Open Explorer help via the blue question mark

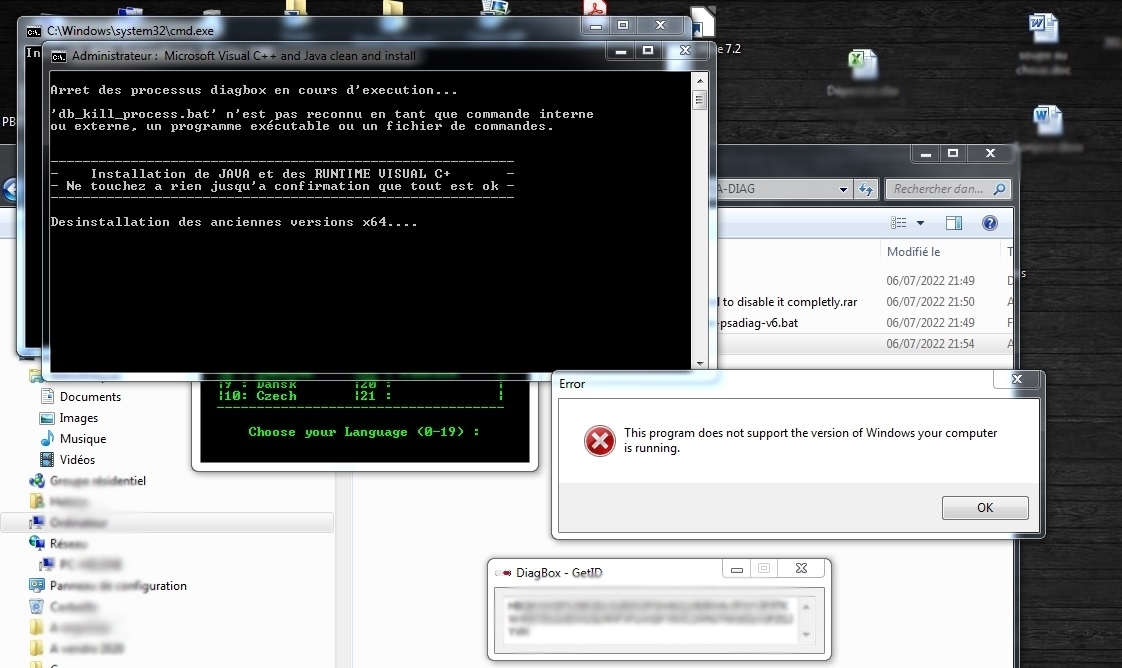(990, 223)
